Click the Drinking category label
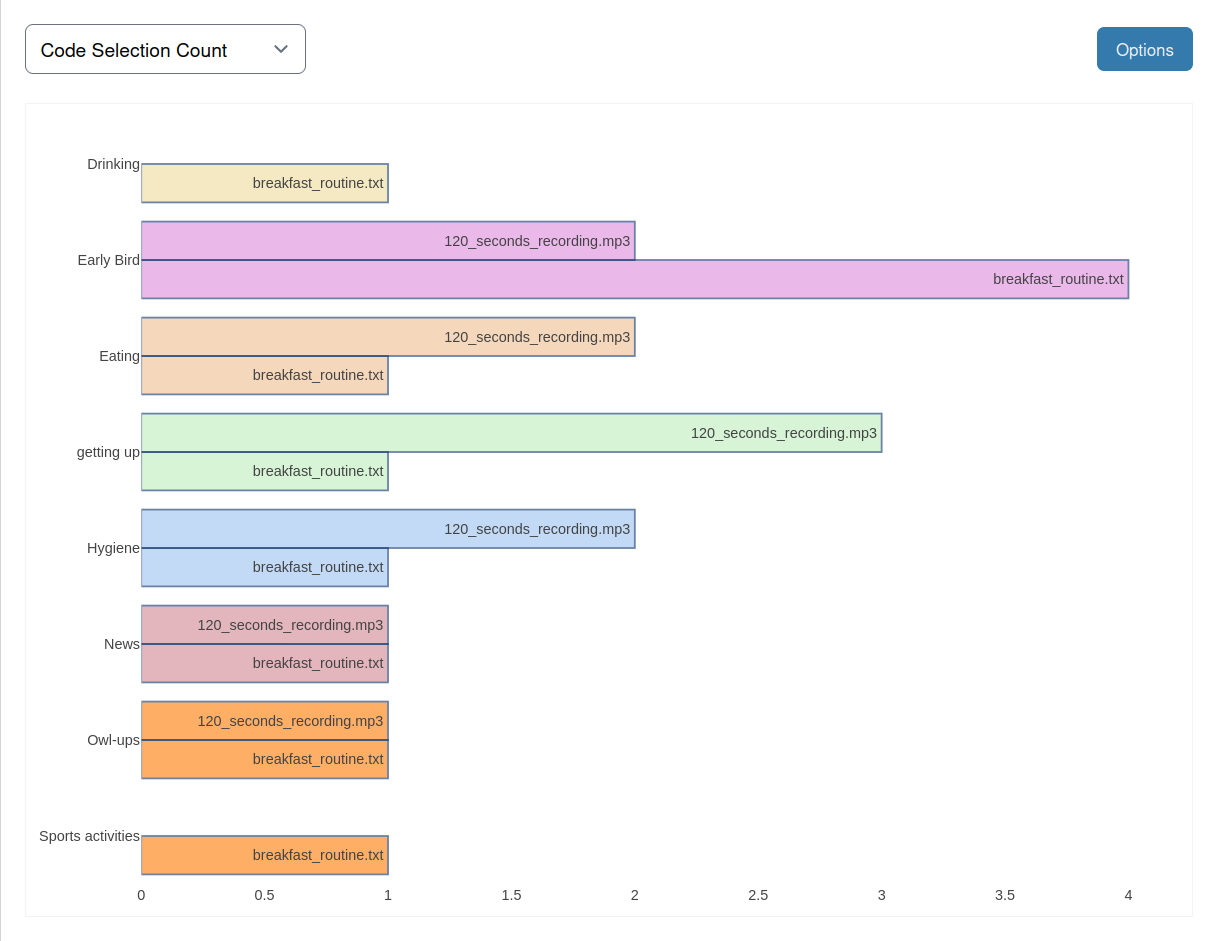1217x941 pixels. (x=113, y=164)
